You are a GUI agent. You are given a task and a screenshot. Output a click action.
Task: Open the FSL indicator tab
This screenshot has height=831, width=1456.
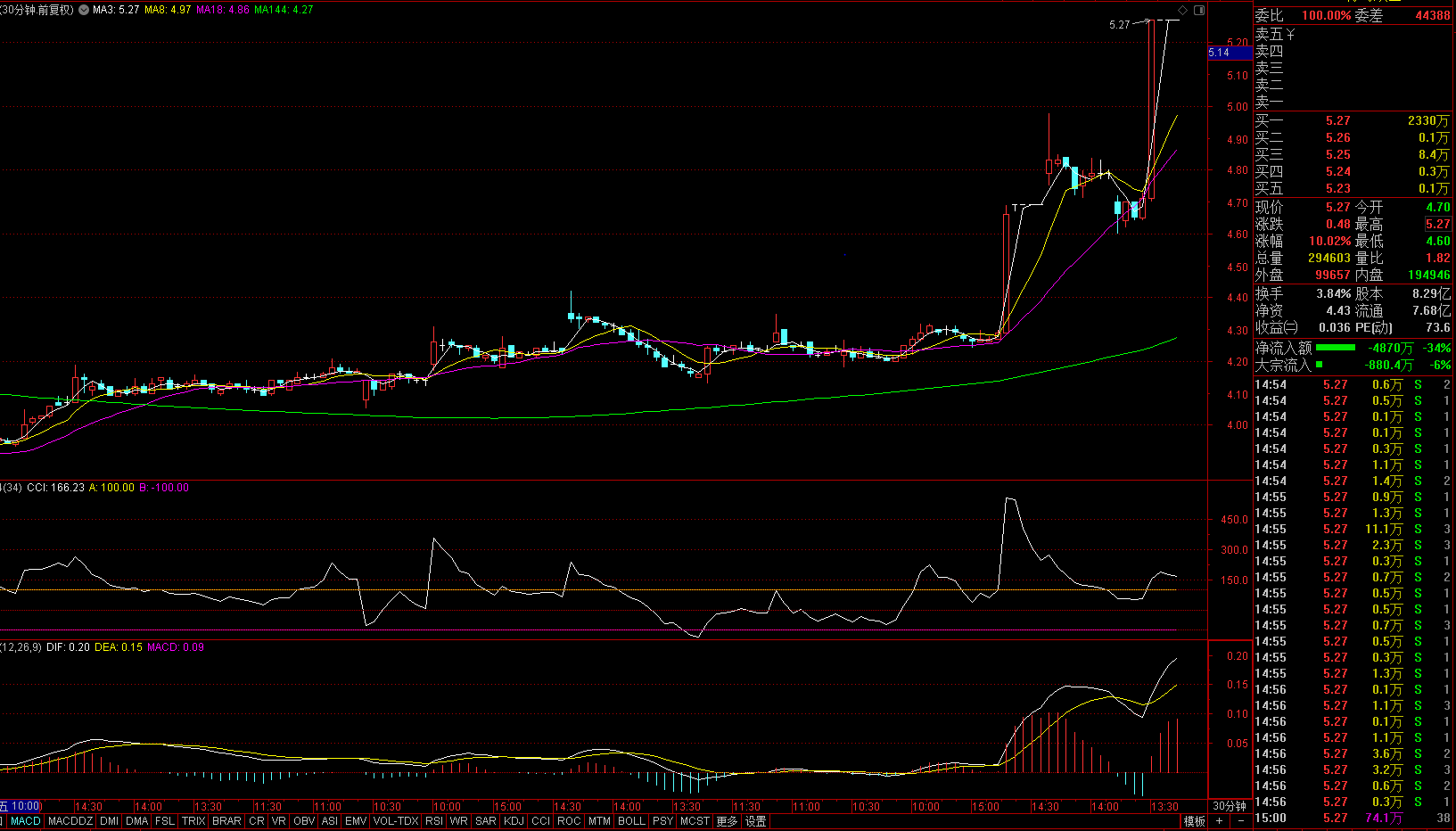[164, 821]
